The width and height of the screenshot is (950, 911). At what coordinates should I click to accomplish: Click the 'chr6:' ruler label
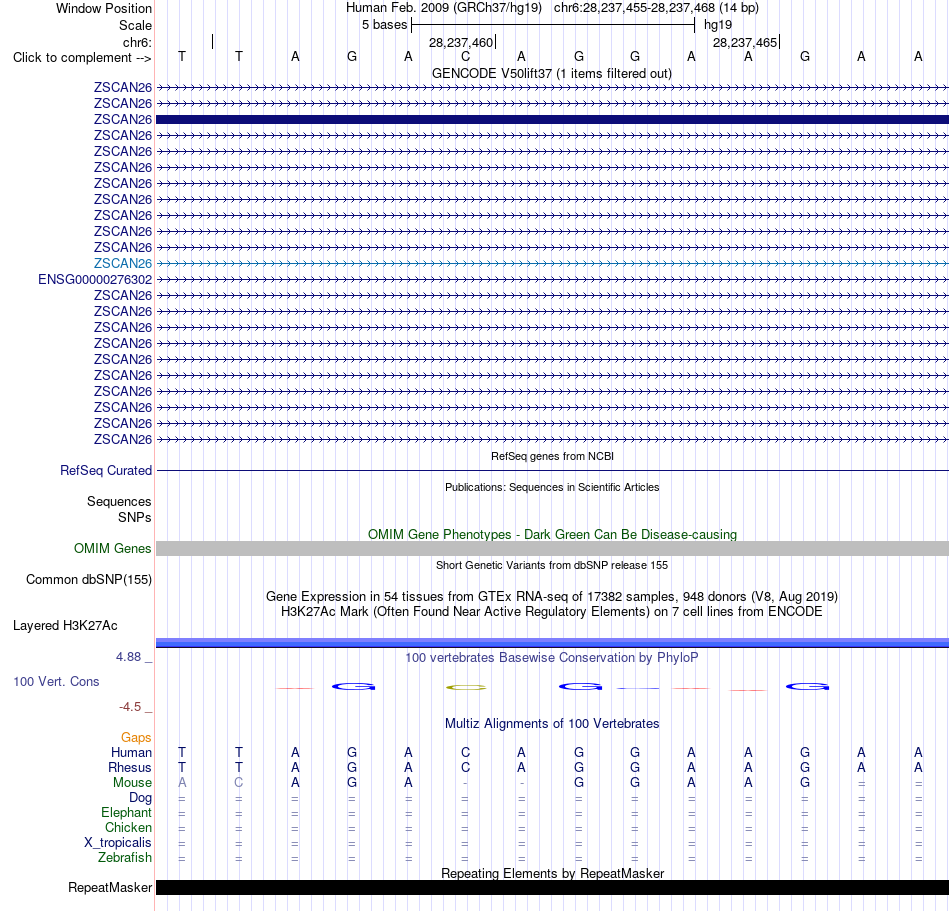click(x=137, y=42)
